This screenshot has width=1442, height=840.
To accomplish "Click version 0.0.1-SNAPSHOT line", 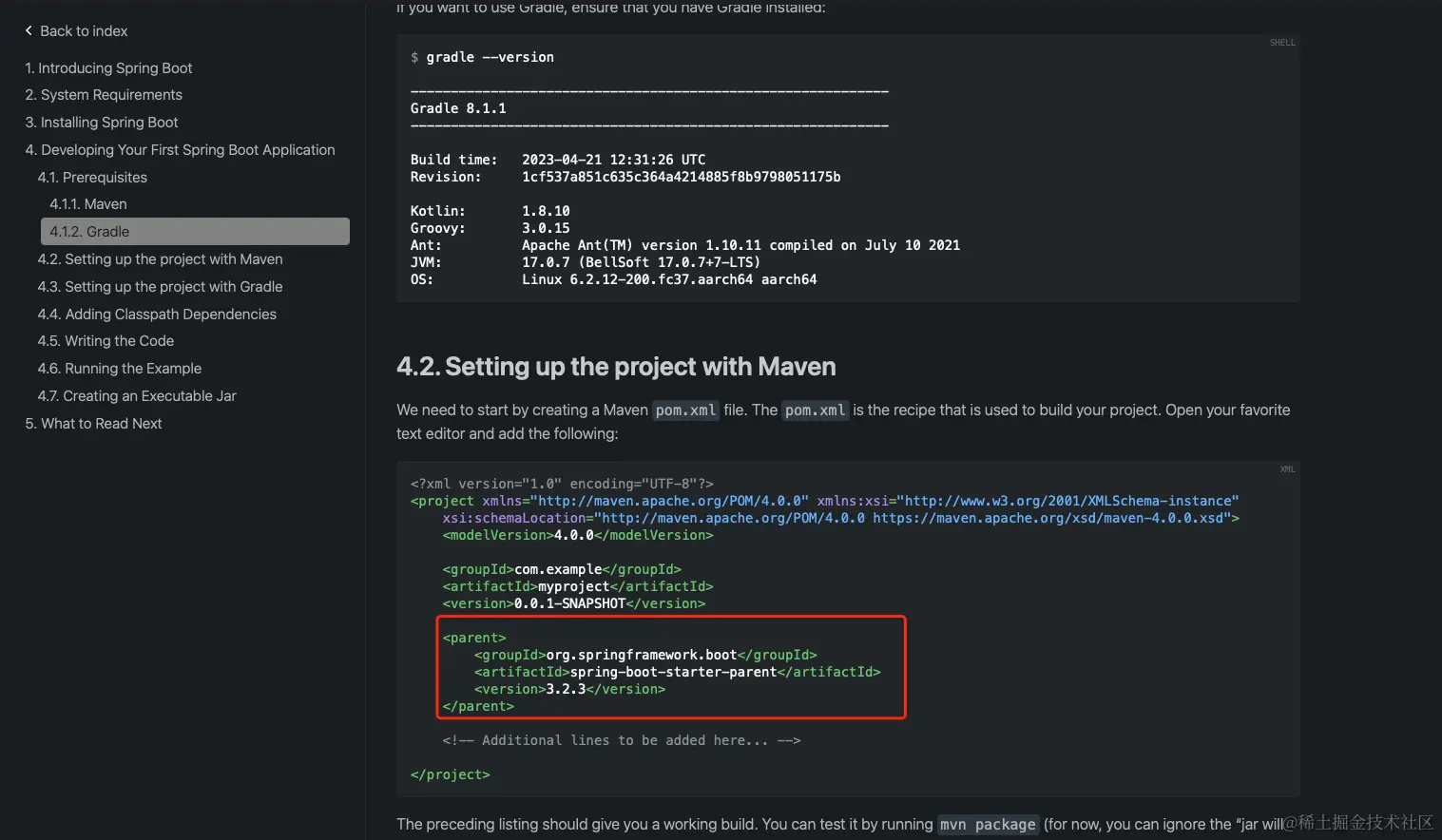I will [573, 603].
